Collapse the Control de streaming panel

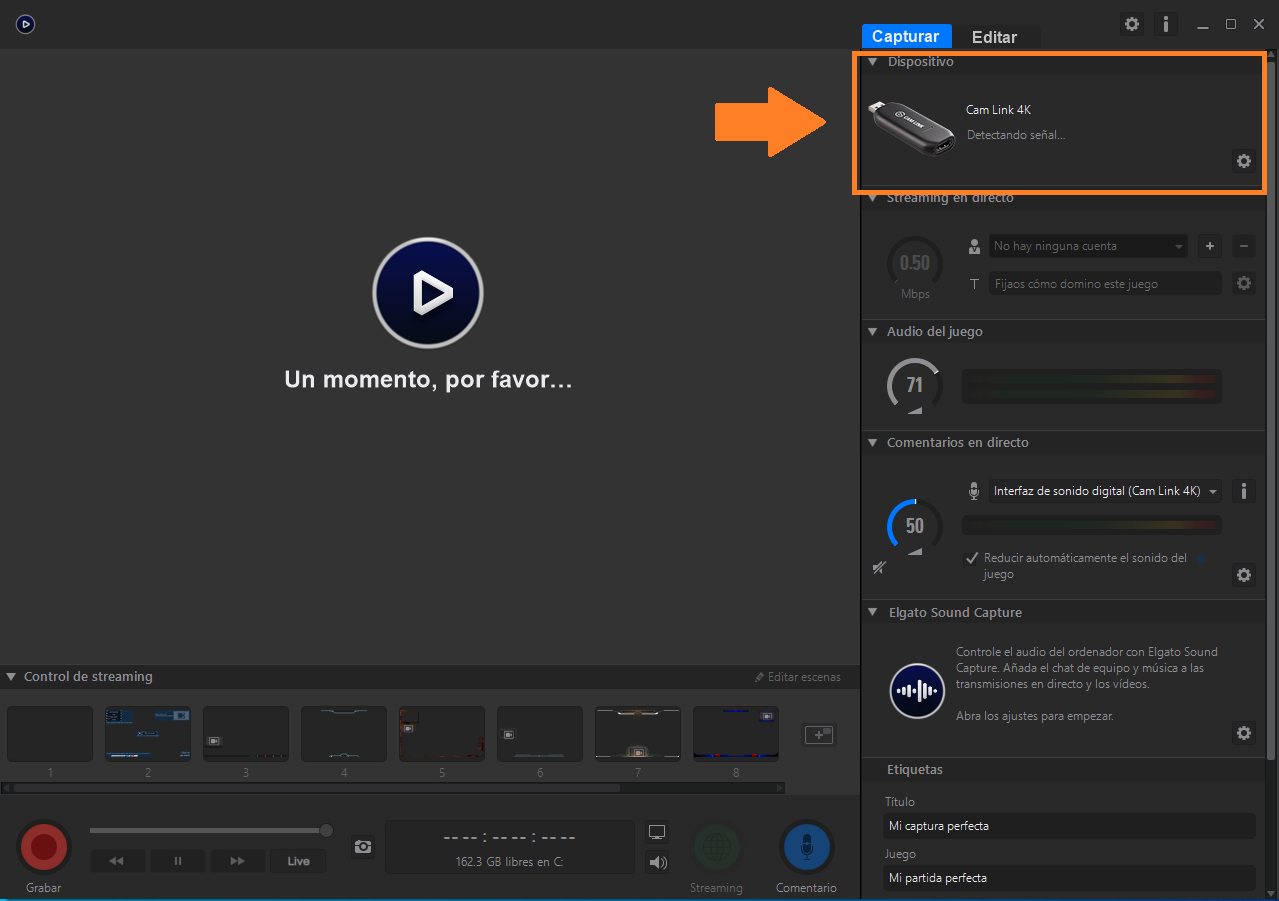point(12,677)
